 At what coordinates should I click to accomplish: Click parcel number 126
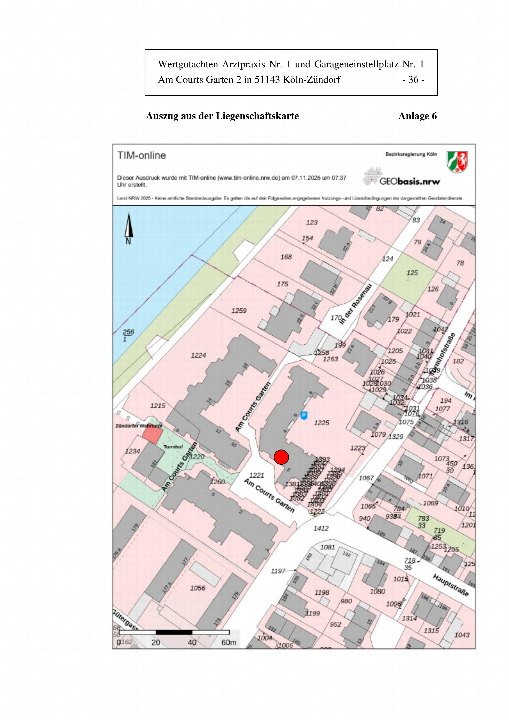click(x=433, y=289)
